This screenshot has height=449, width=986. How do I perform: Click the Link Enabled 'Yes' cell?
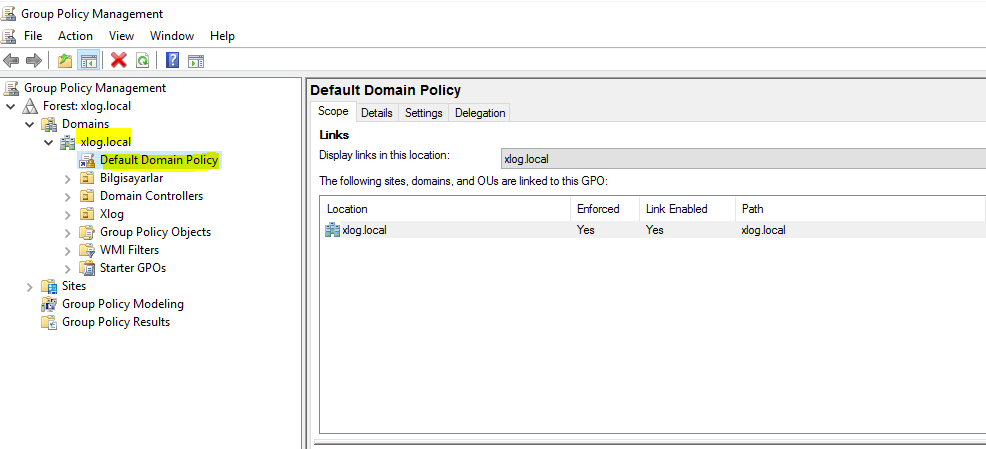click(655, 230)
